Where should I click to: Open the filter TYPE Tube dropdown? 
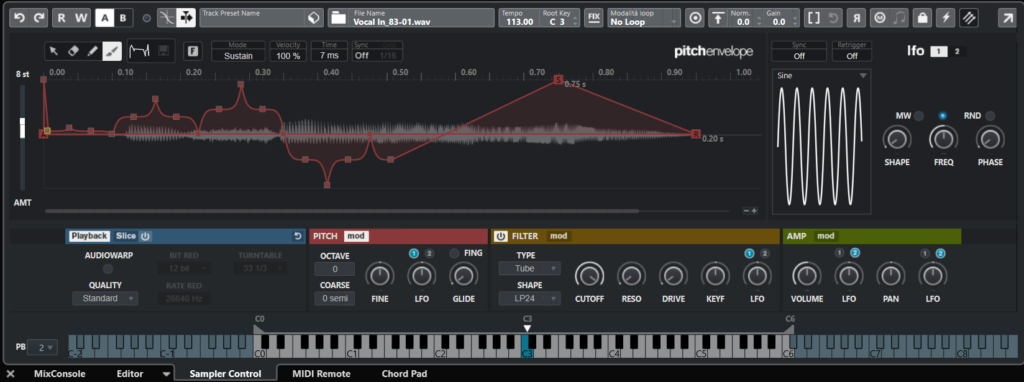(x=529, y=268)
